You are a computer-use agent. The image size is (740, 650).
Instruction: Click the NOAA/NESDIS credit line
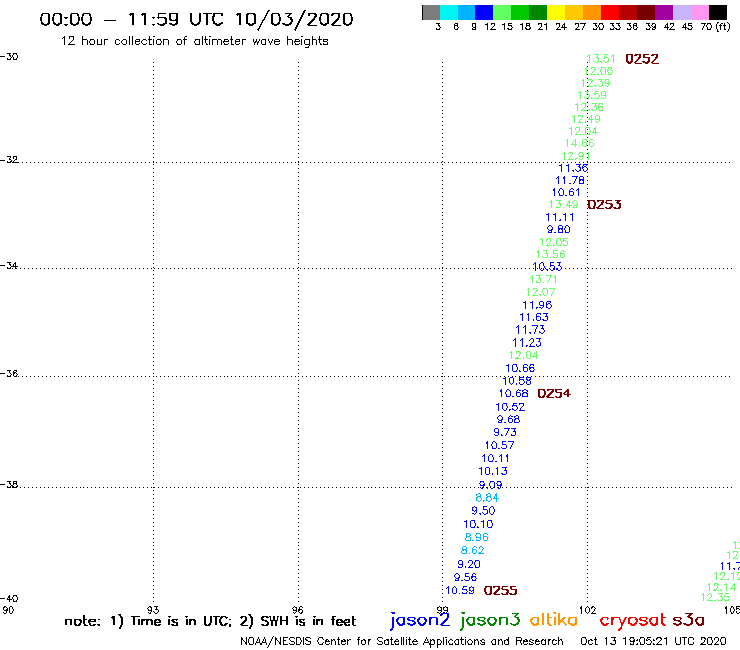[402, 641]
